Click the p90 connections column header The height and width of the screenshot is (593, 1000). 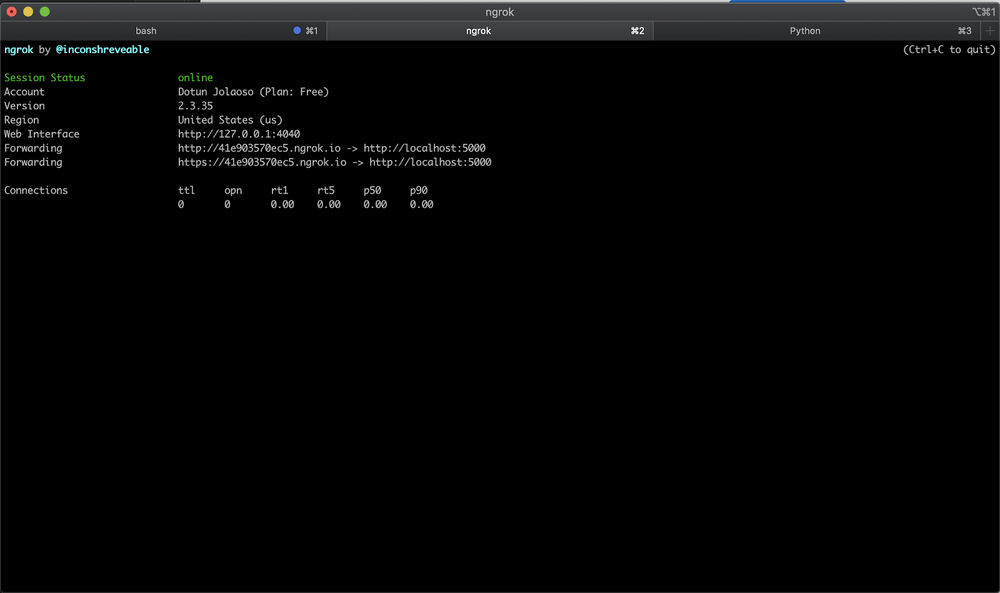click(x=419, y=190)
